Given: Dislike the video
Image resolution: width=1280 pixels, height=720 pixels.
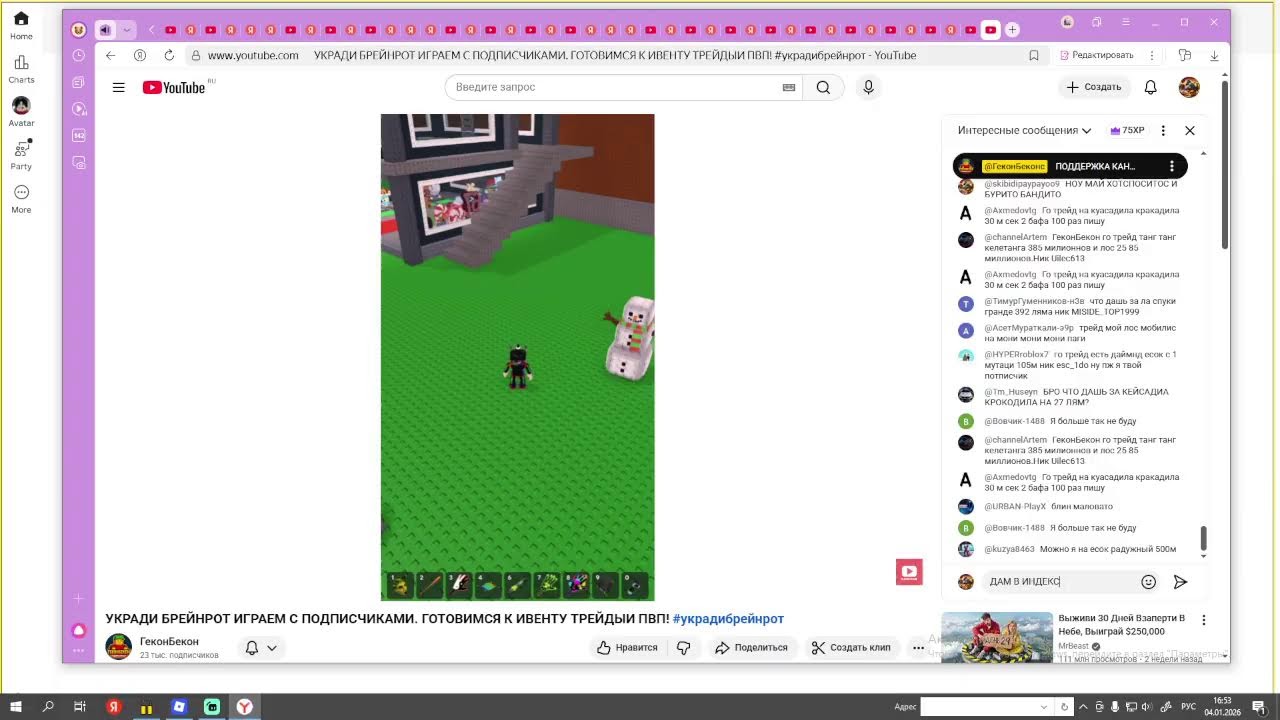Looking at the screenshot, I should (684, 647).
